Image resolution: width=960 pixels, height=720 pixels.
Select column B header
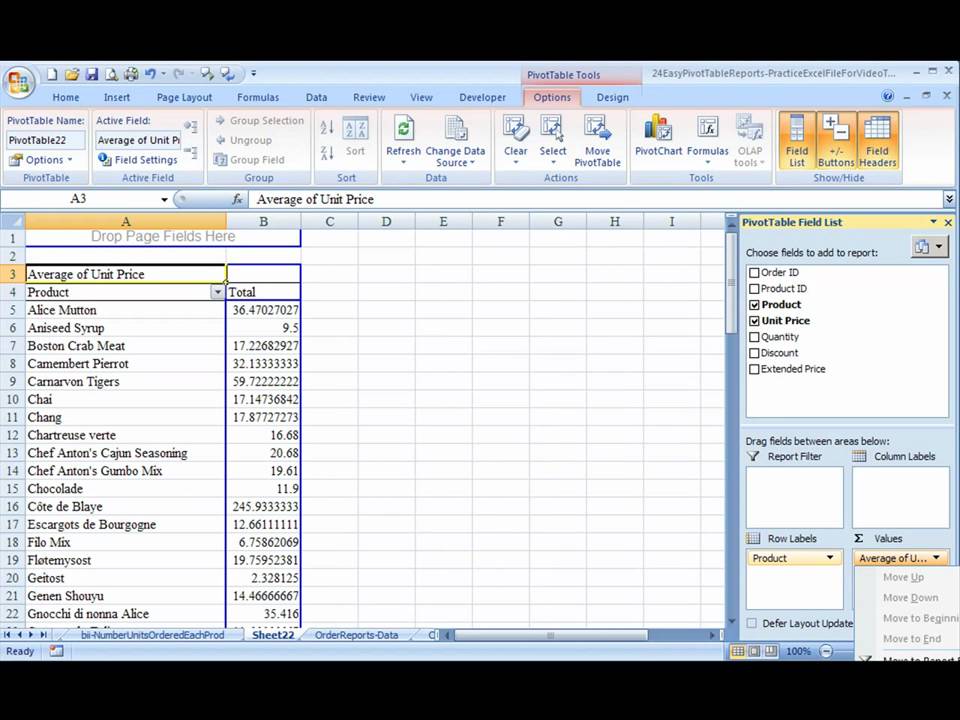(263, 221)
